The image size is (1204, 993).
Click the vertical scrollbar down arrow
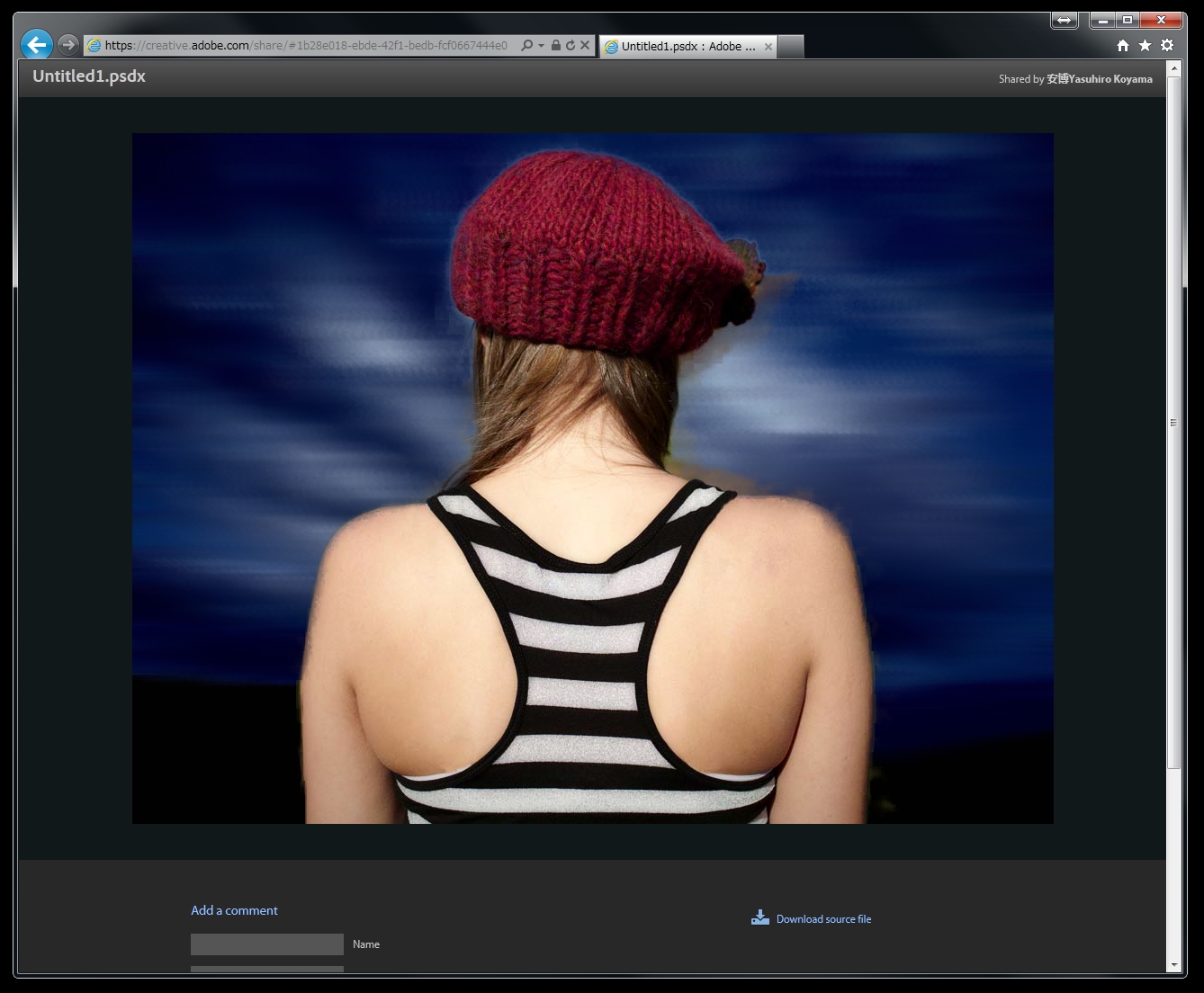(x=1174, y=964)
